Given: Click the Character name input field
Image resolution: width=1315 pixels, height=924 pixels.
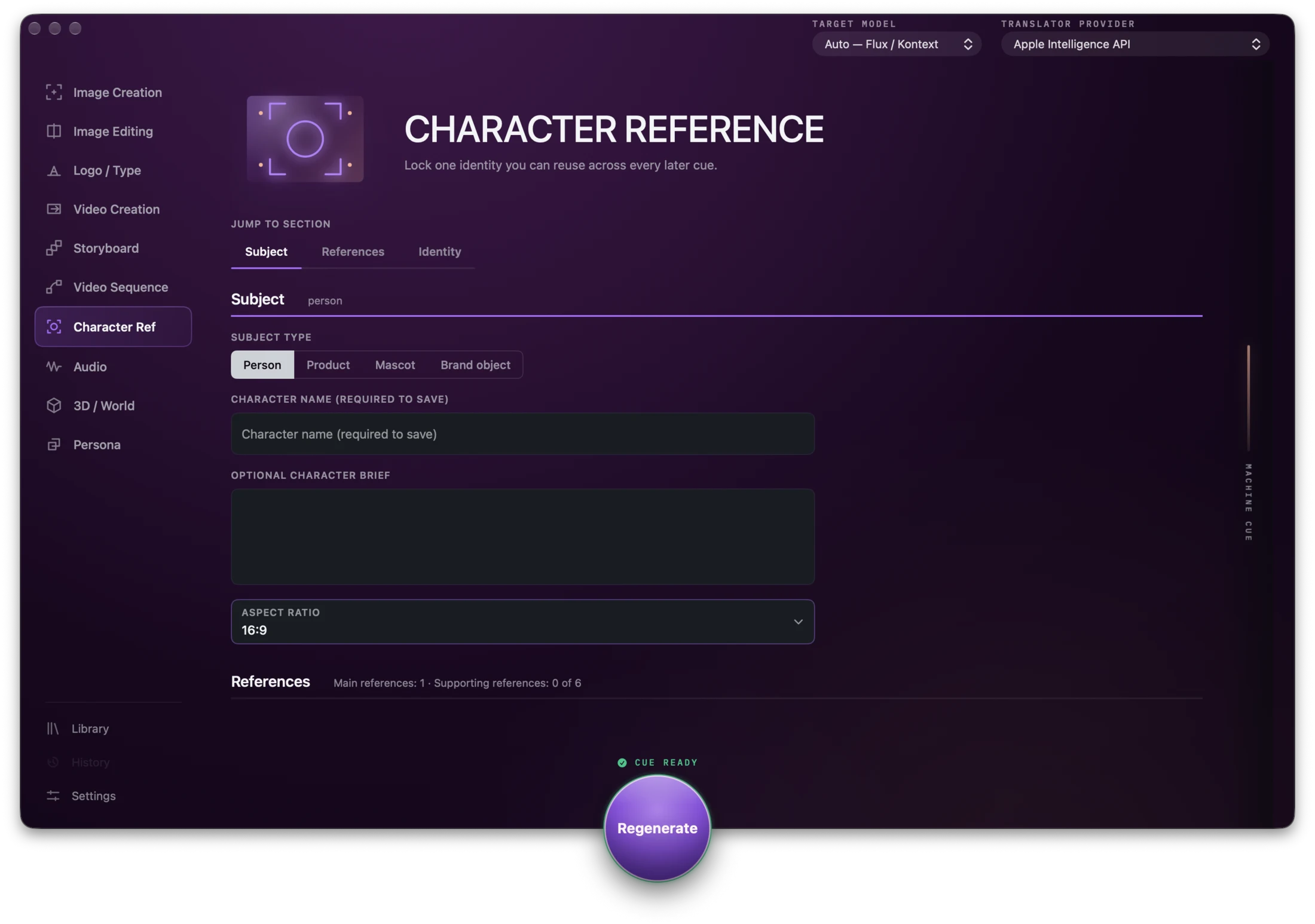Looking at the screenshot, I should (x=522, y=434).
